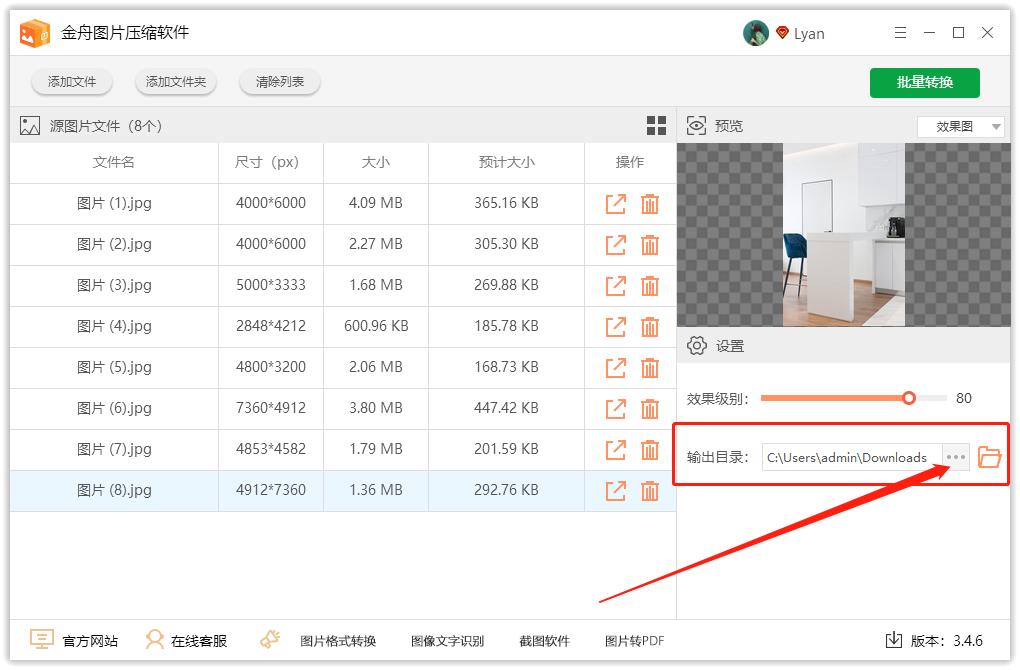Clear the list with 清除列表
This screenshot has width=1020, height=670.
click(279, 82)
